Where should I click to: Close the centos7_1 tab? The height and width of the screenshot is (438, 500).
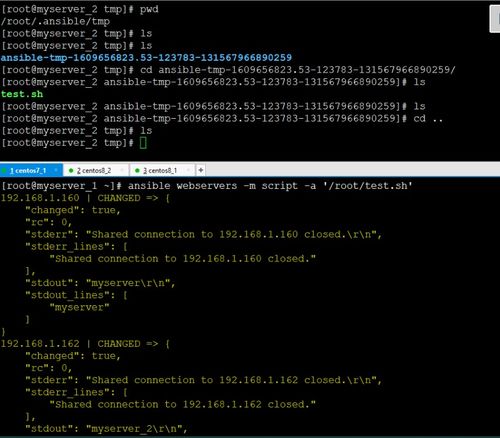[56, 170]
